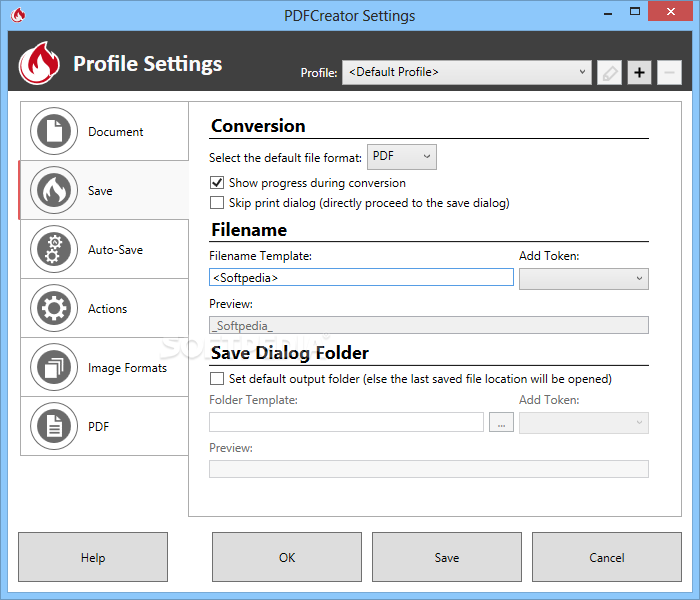700x600 pixels.
Task: Click the Save flame icon in sidebar
Action: pyautogui.click(x=54, y=190)
